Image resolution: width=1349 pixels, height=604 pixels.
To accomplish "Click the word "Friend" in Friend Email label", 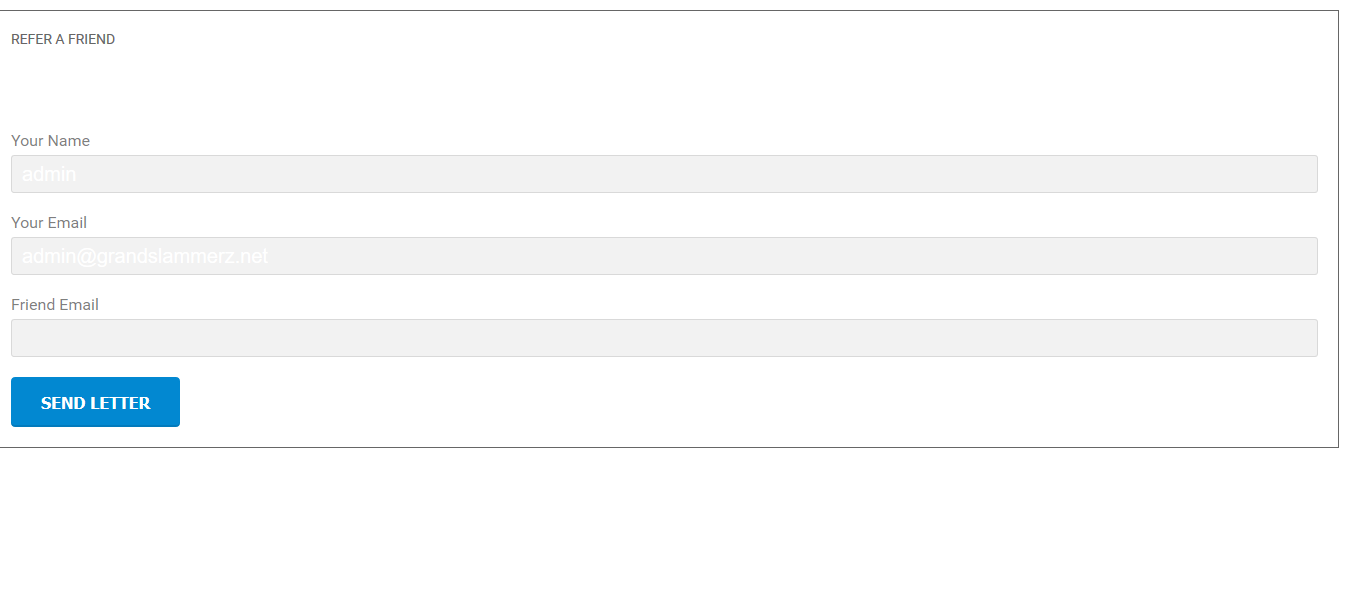I will [x=33, y=305].
